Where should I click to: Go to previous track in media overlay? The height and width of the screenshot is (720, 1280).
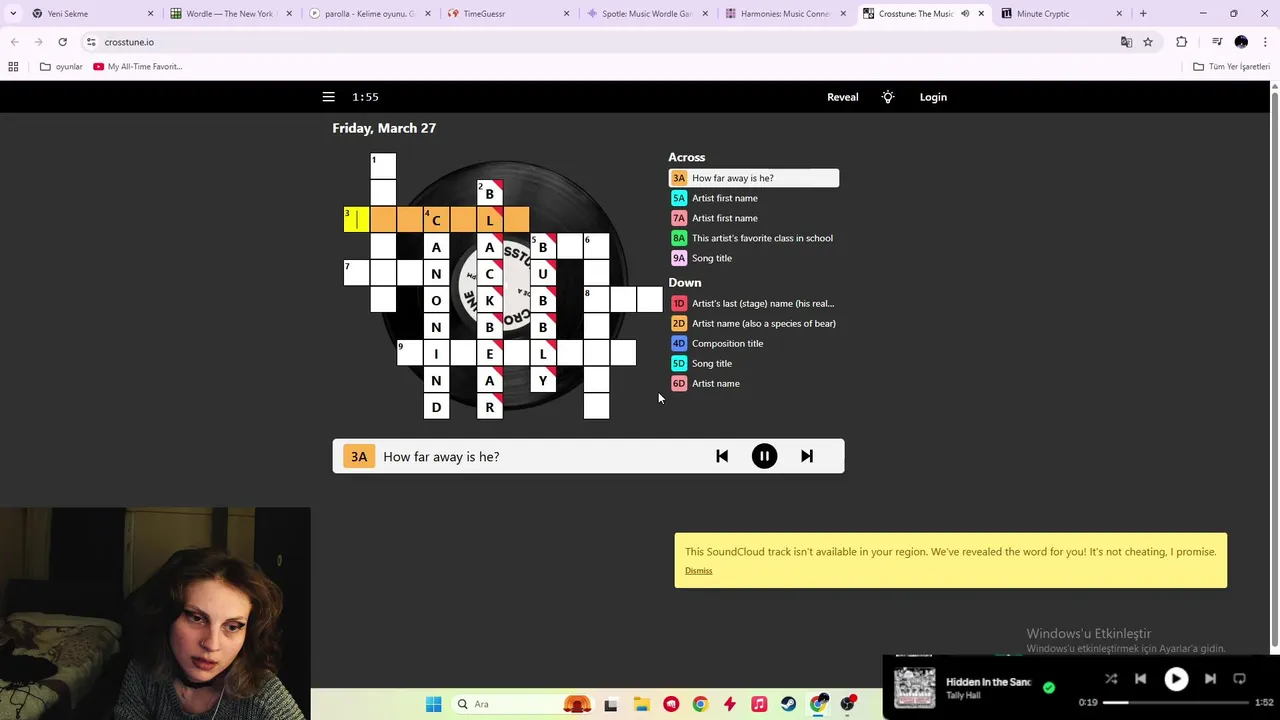coord(1140,678)
